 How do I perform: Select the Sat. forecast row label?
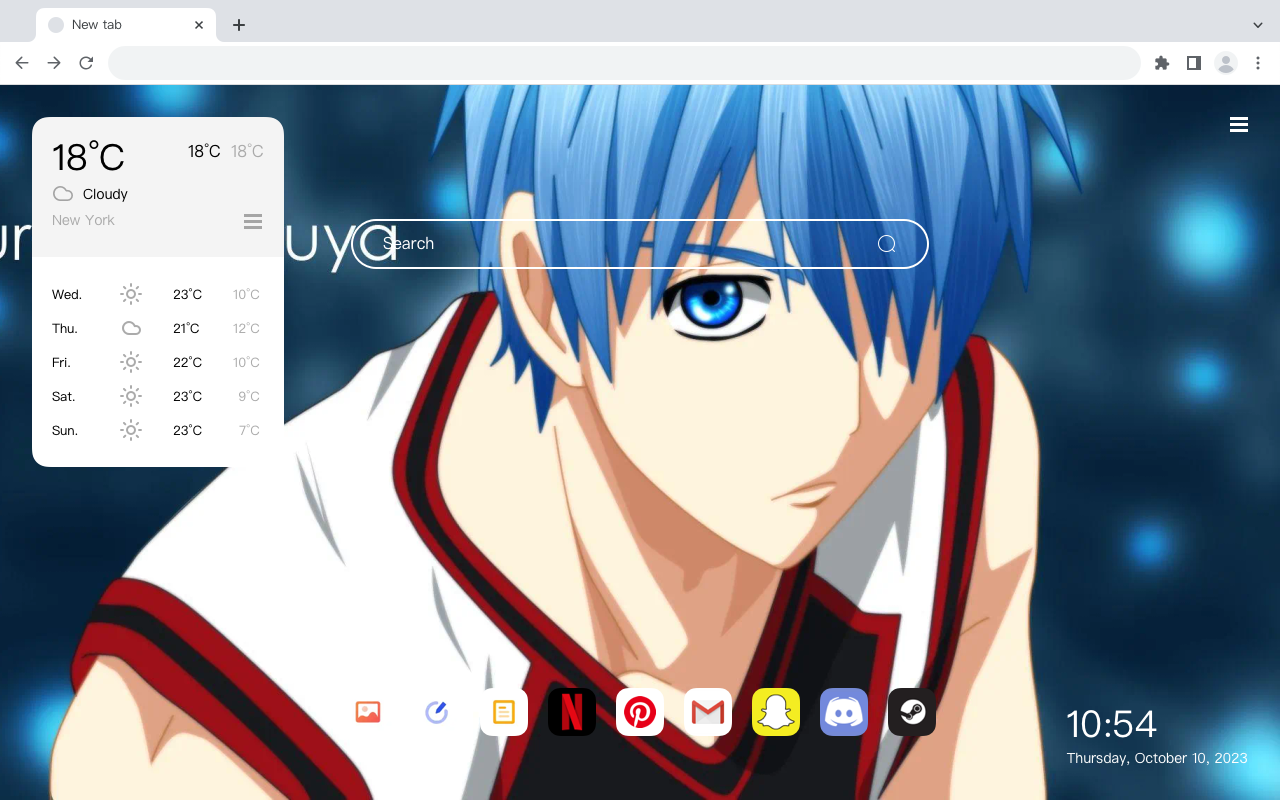coord(64,397)
